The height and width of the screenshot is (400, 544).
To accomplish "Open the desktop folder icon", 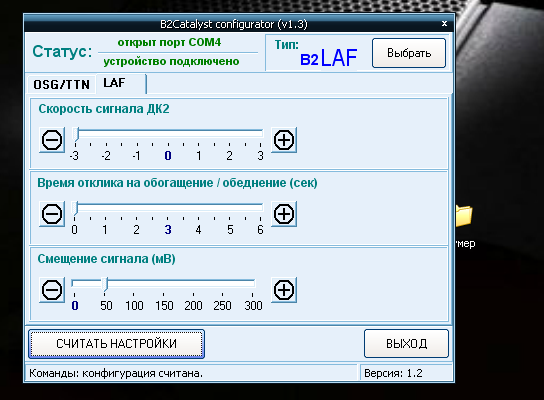I will [465, 216].
